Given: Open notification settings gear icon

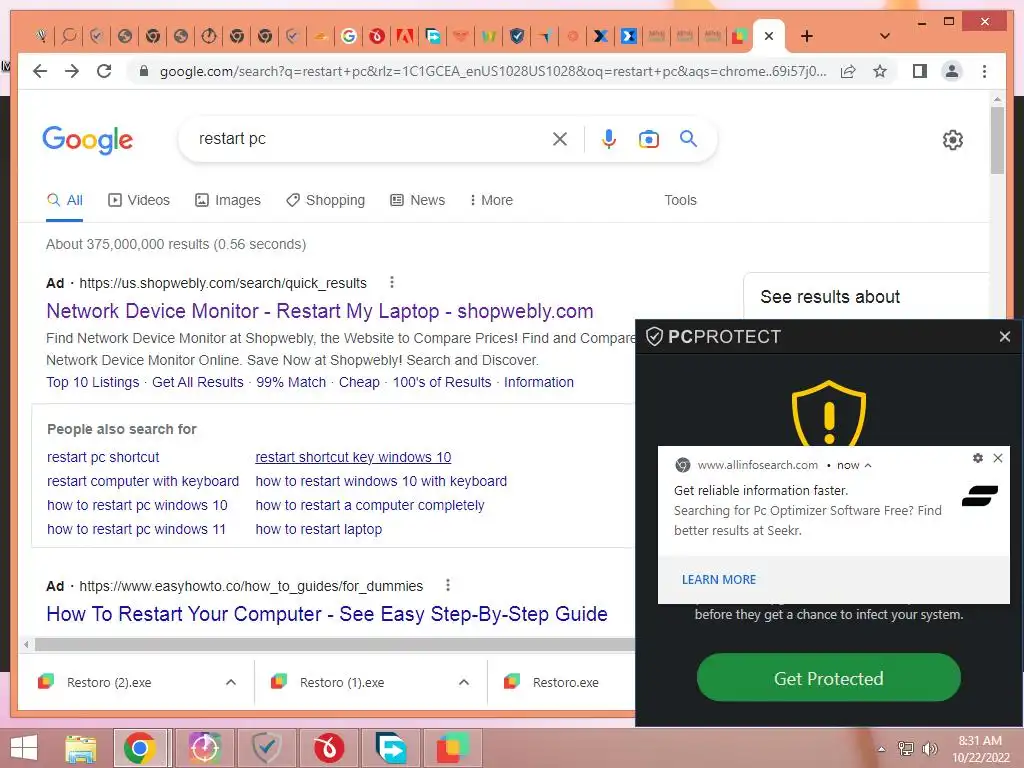Looking at the screenshot, I should point(978,458).
